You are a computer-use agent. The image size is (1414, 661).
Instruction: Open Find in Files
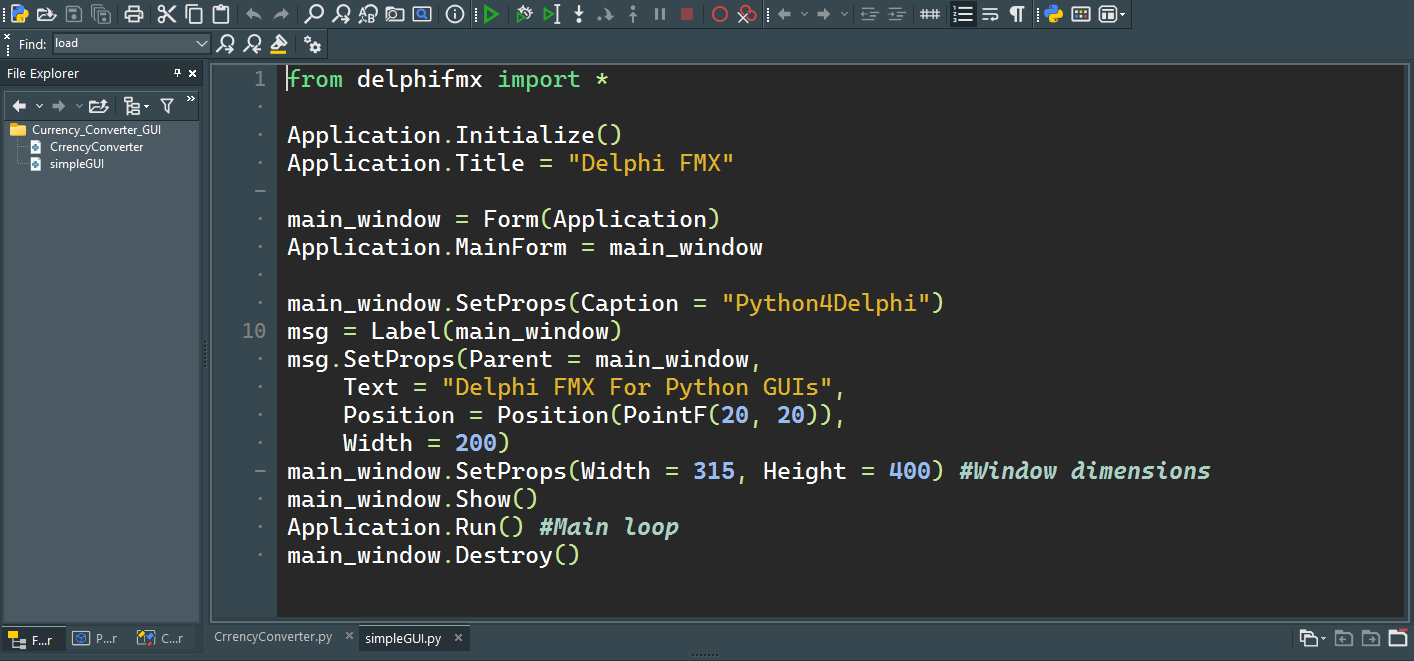pos(395,14)
